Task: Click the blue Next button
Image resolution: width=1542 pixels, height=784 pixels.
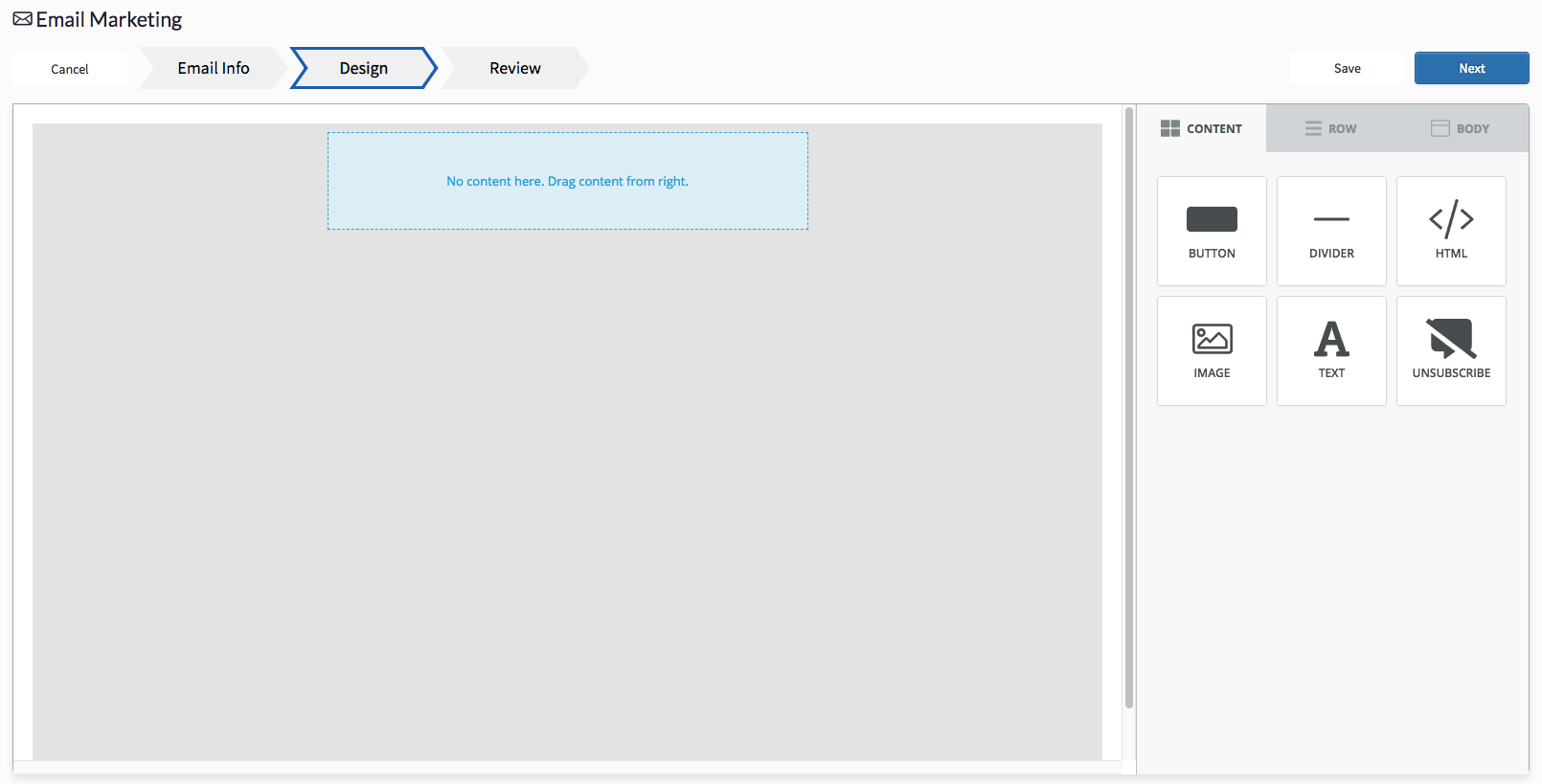Action: 1471,68
